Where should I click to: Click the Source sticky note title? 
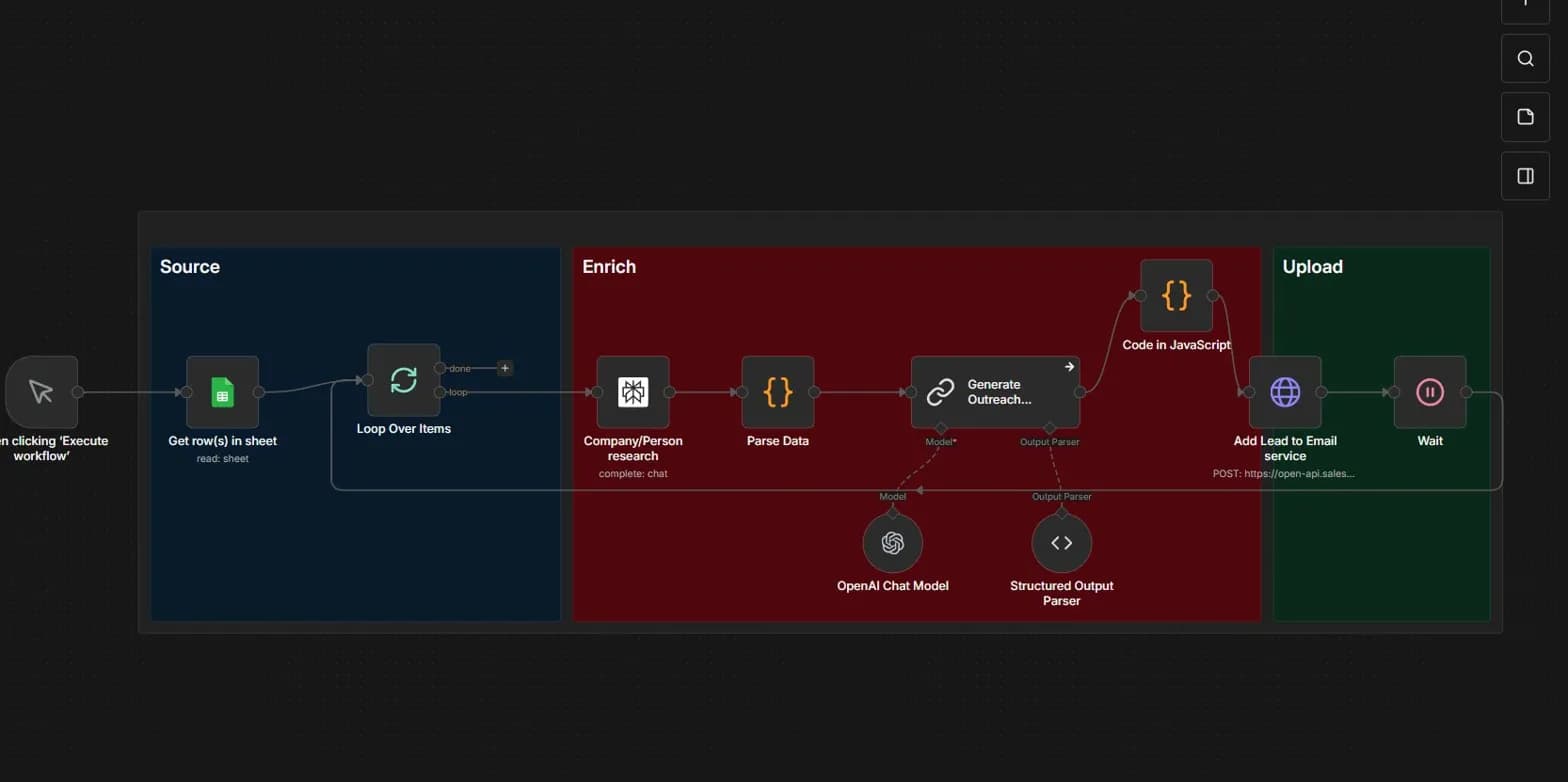[x=190, y=267]
